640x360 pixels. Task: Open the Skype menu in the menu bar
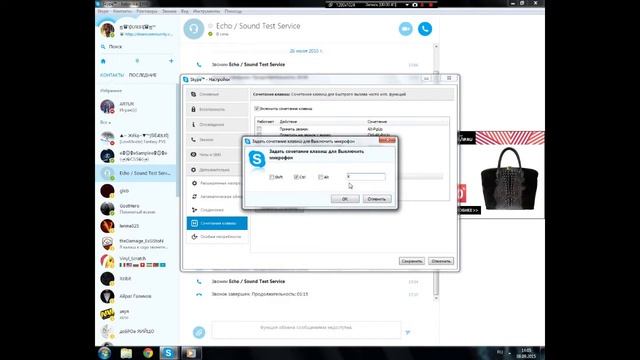point(103,11)
